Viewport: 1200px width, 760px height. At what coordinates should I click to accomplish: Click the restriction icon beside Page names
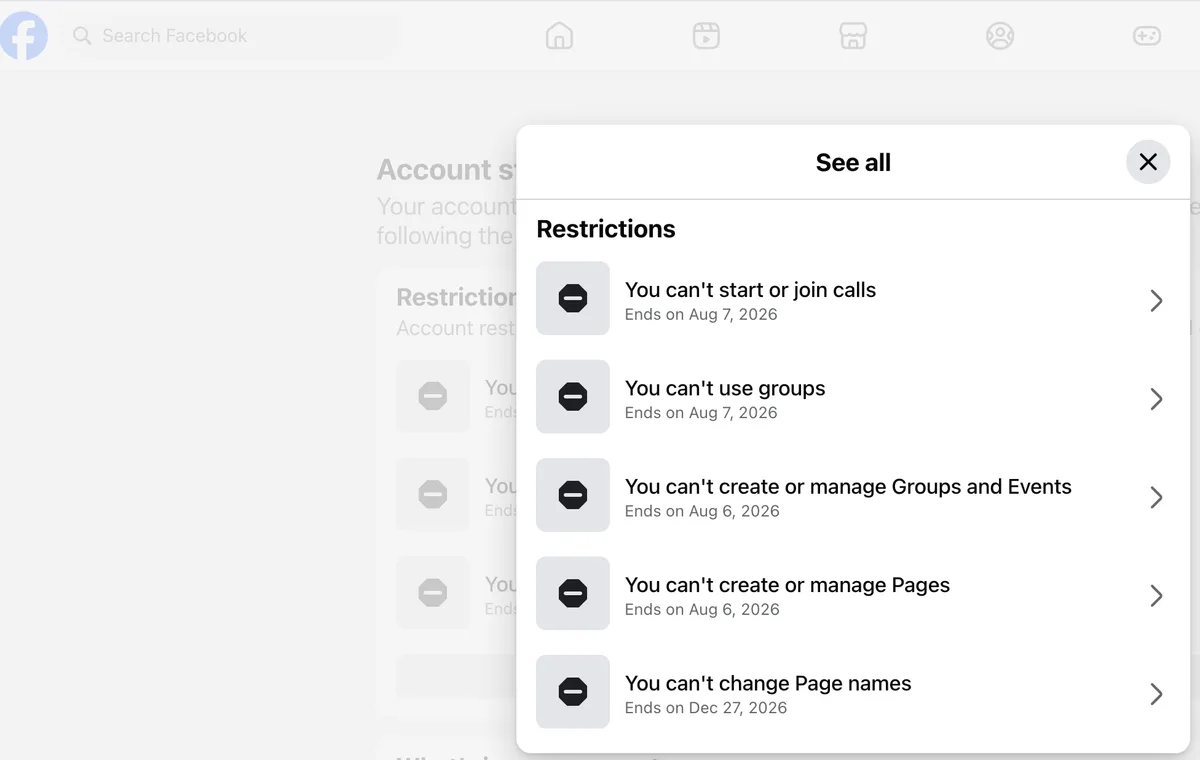pos(573,692)
